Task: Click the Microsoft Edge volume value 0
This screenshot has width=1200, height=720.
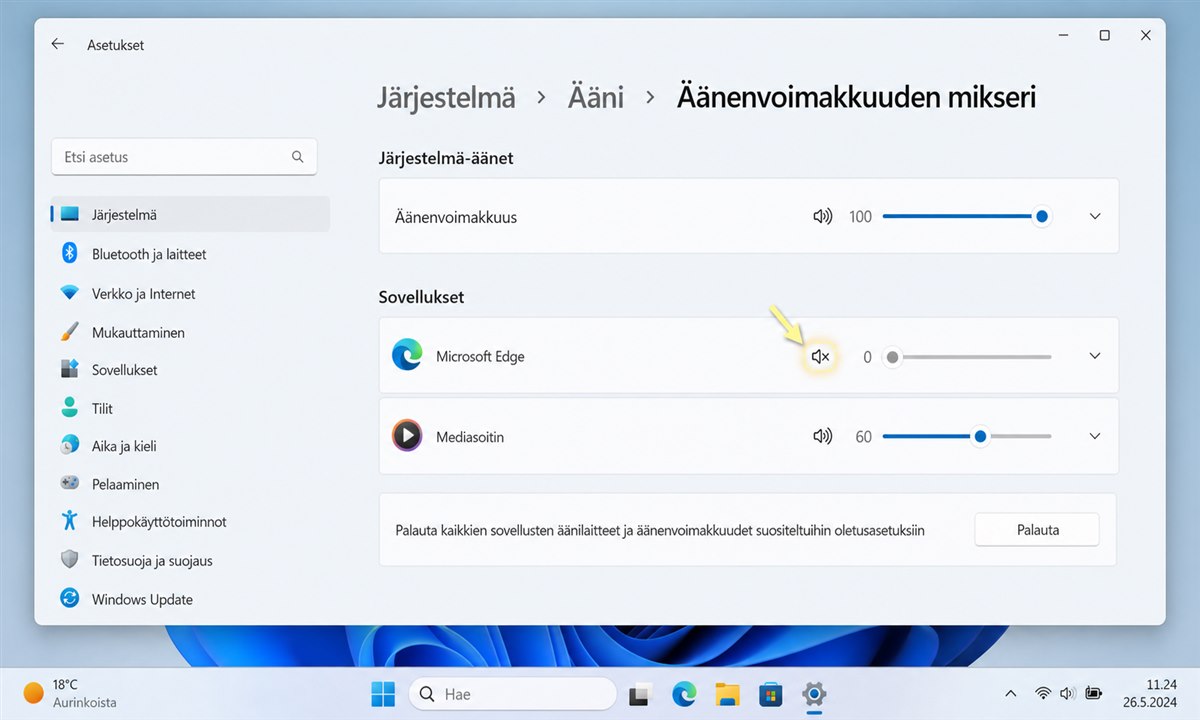Action: click(x=867, y=356)
